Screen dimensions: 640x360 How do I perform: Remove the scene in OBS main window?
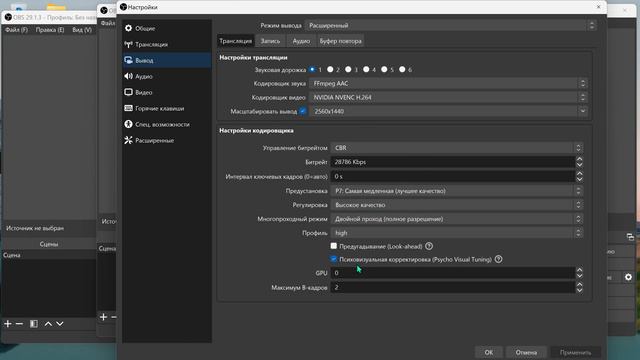point(19,324)
